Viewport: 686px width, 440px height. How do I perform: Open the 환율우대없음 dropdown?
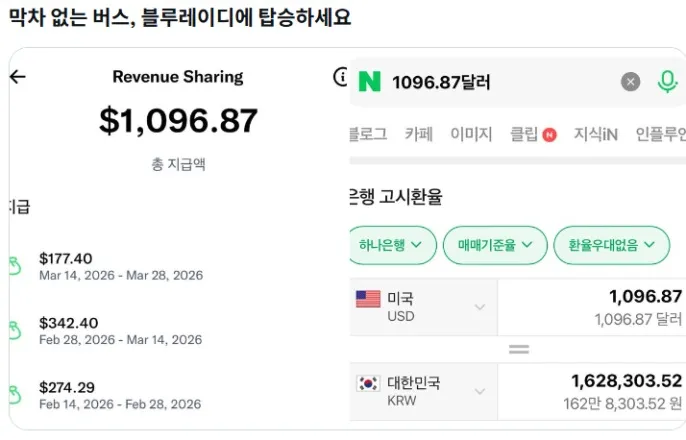pos(611,245)
